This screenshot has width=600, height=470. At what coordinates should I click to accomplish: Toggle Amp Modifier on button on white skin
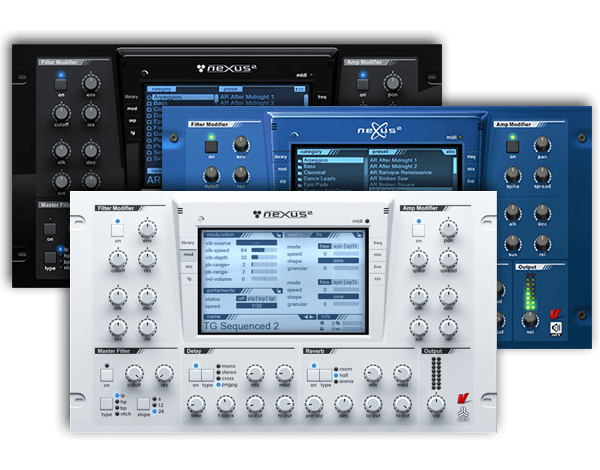pyautogui.click(x=419, y=230)
